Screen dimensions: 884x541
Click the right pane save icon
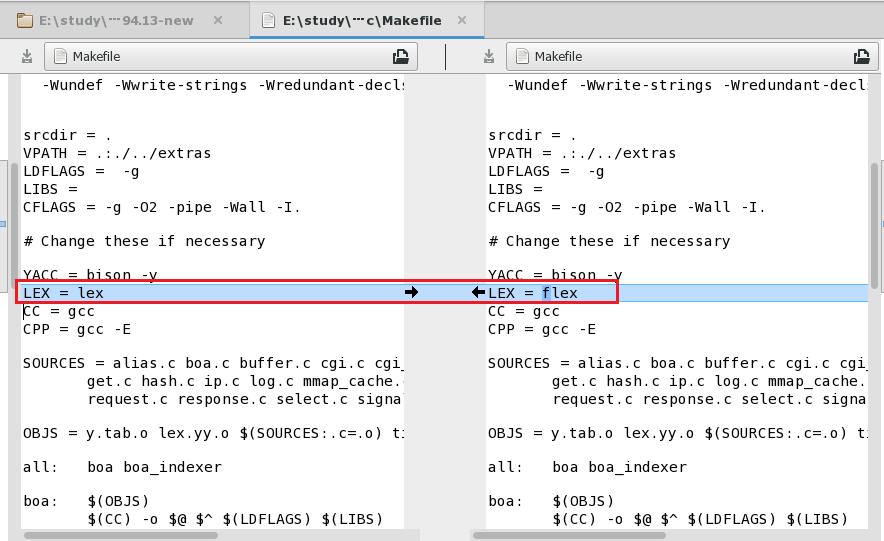tap(492, 57)
